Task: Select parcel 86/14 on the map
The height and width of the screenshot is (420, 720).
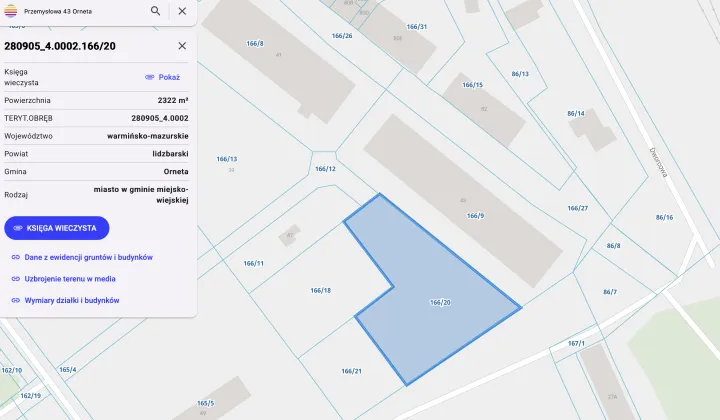Action: 576,113
